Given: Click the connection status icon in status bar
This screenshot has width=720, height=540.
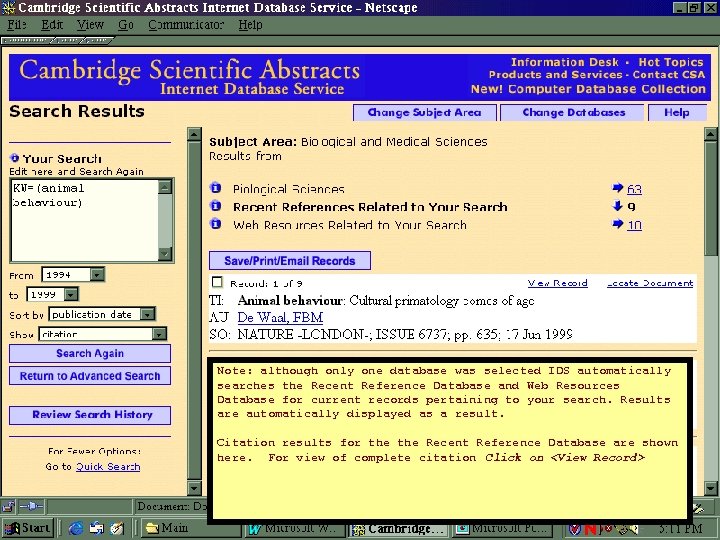Looking at the screenshot, I should pyautogui.click(x=31, y=507).
